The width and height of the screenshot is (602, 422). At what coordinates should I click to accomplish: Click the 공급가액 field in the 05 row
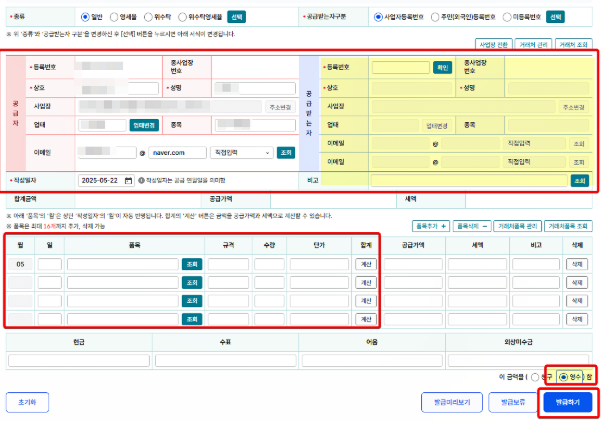point(413,264)
